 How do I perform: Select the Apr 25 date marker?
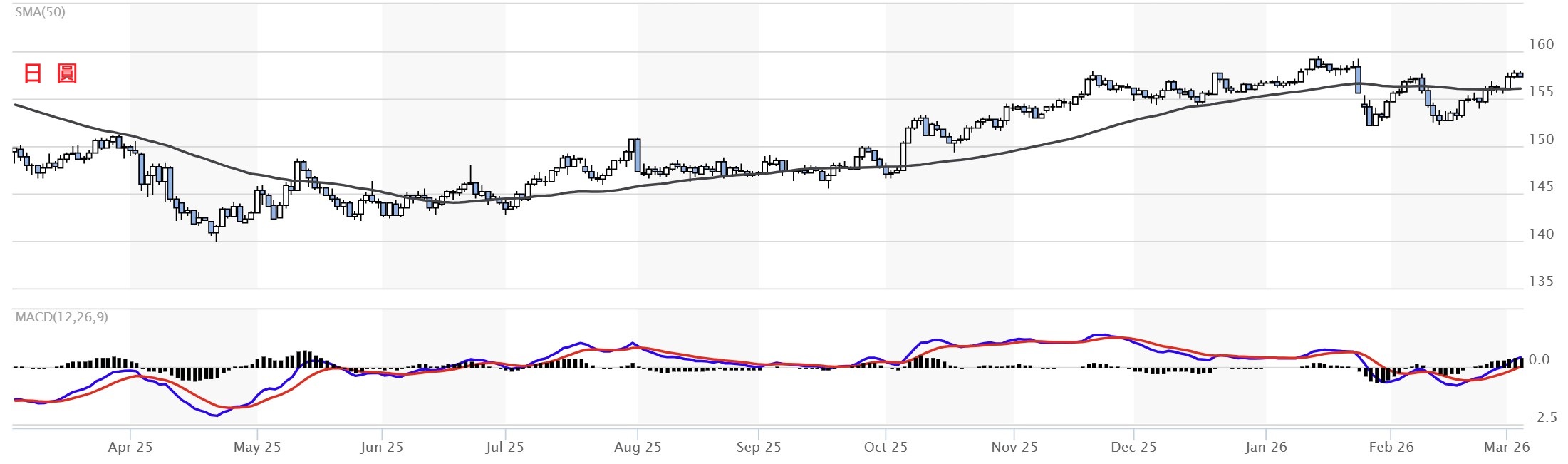130,448
